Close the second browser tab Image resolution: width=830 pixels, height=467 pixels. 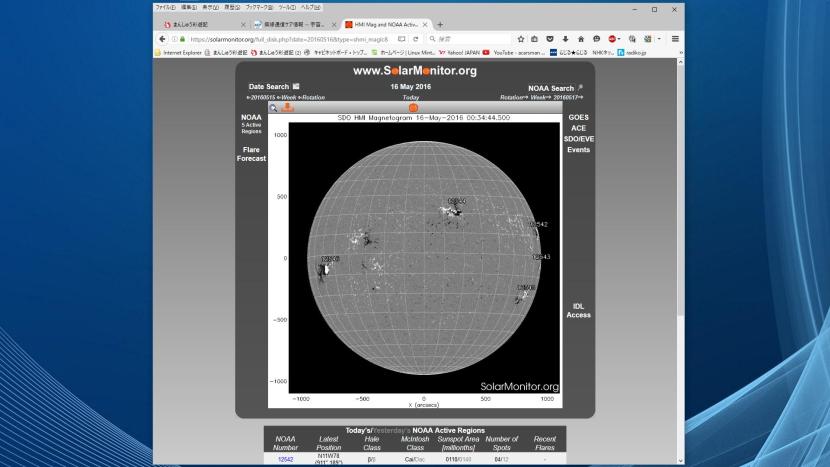point(334,24)
